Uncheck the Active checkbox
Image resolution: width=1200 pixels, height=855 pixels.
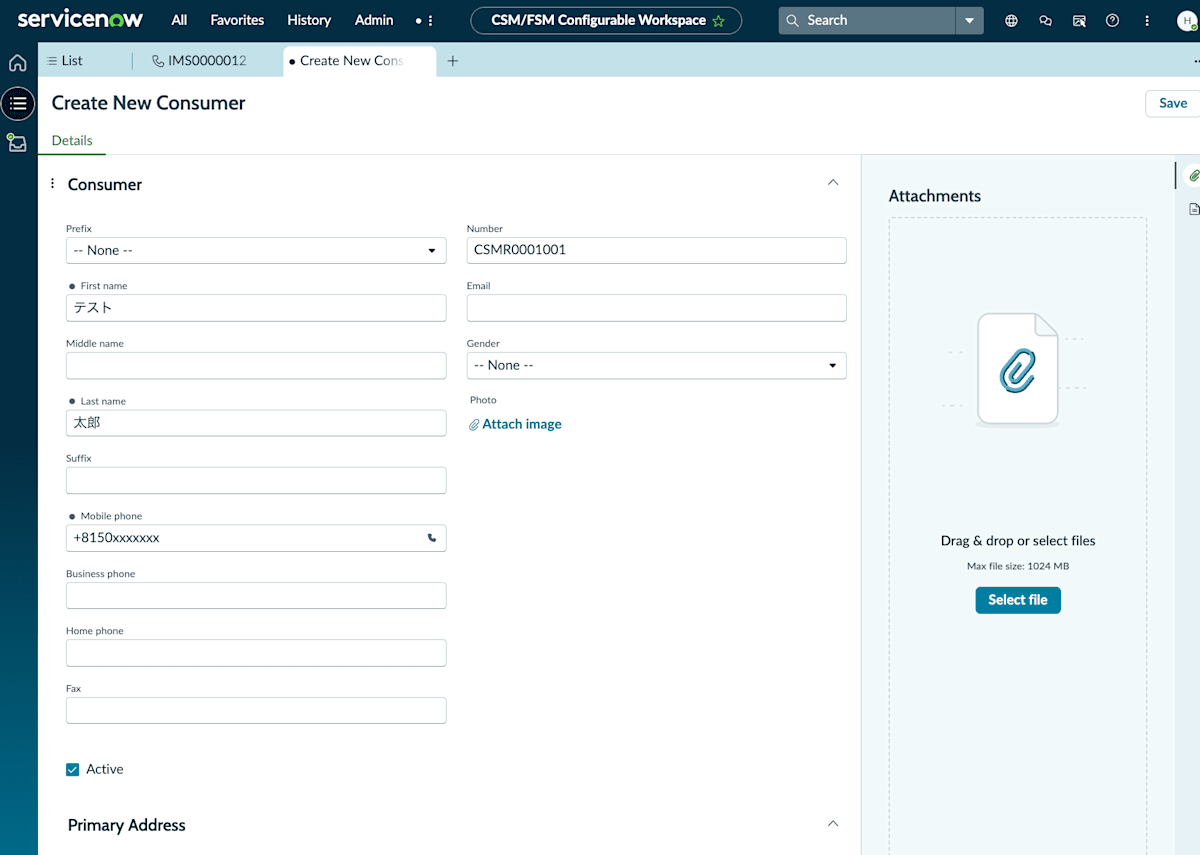tap(72, 769)
